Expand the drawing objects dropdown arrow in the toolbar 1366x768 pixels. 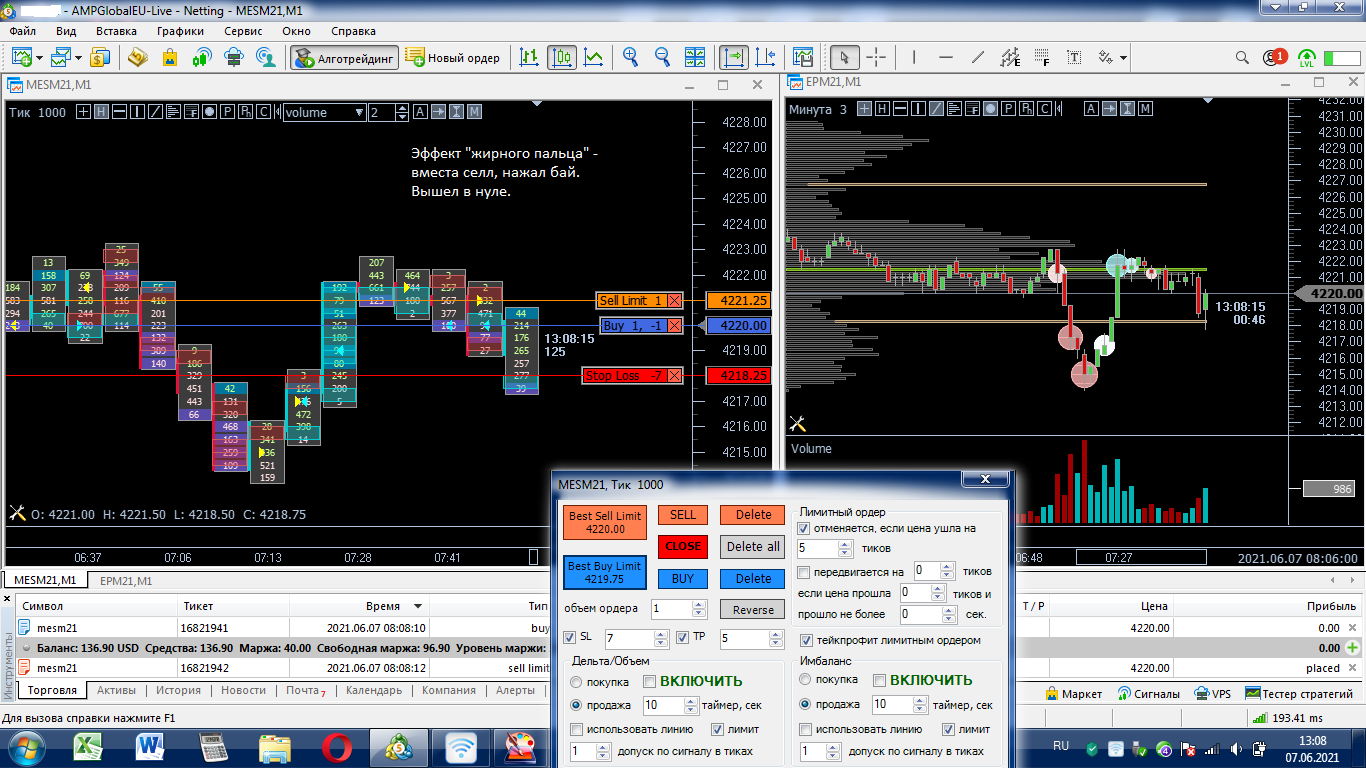(1124, 58)
